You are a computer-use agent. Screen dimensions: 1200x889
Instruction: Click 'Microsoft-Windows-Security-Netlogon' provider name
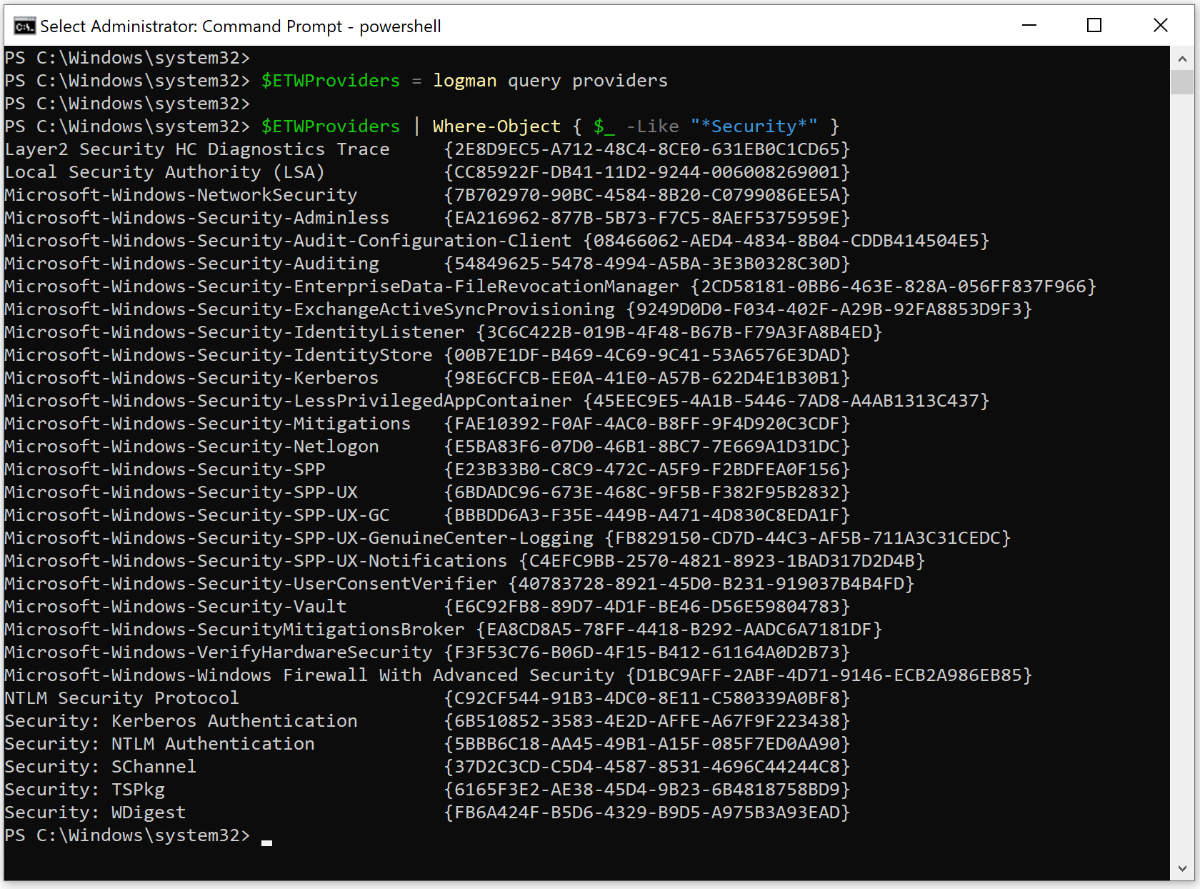tap(192, 447)
